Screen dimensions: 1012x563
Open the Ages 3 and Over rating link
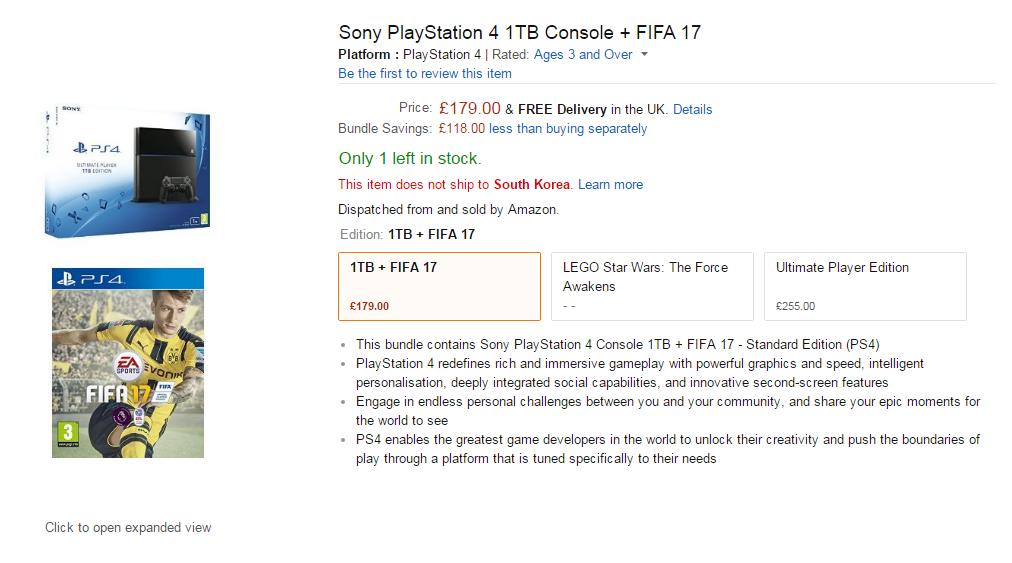click(x=583, y=55)
